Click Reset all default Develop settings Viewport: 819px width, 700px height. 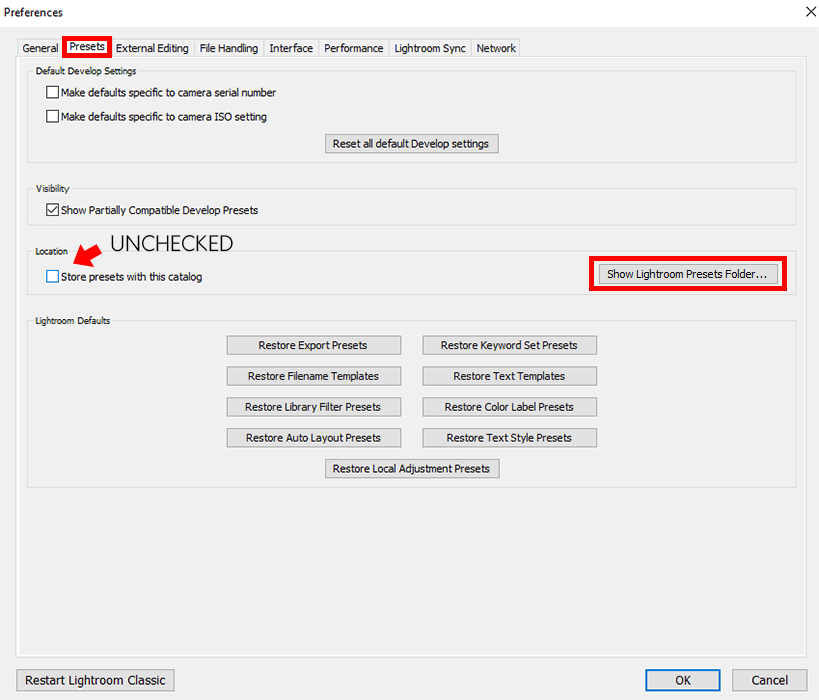tap(411, 144)
